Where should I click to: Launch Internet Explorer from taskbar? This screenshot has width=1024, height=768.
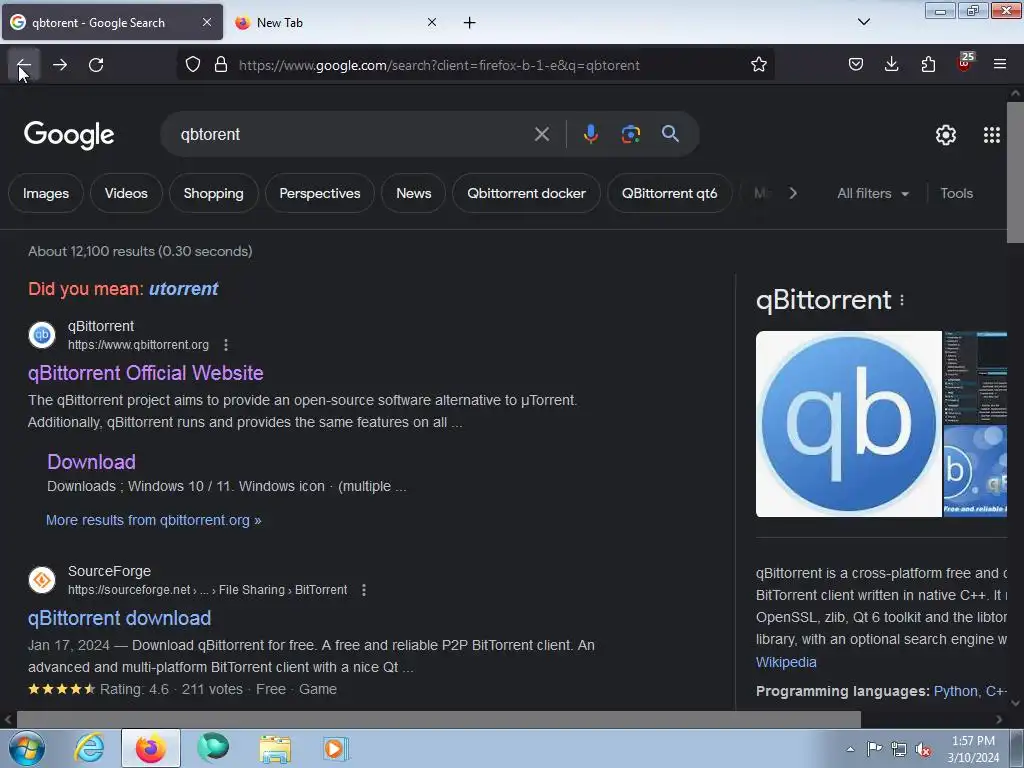click(x=89, y=748)
